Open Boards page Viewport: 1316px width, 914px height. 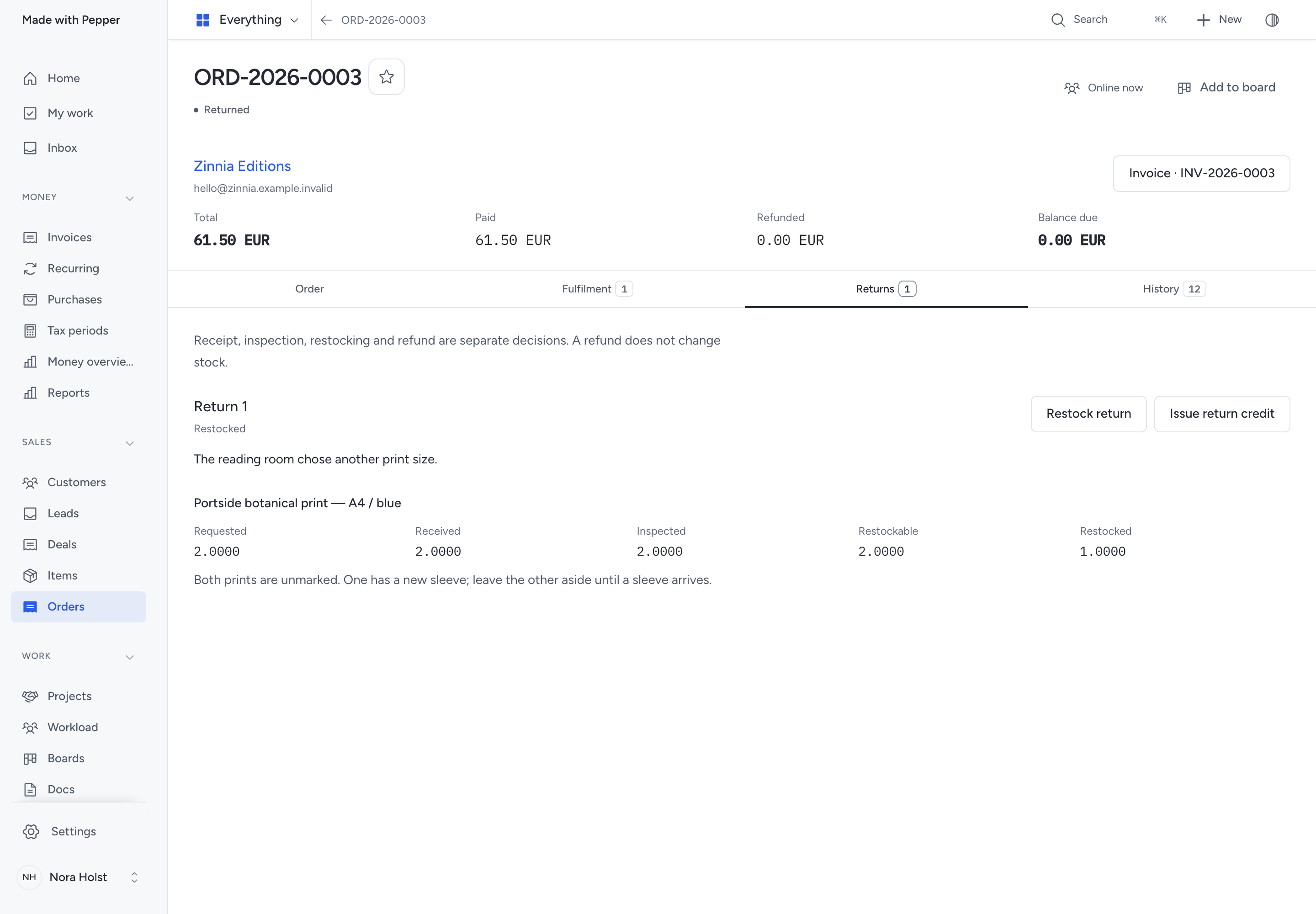tap(79, 758)
